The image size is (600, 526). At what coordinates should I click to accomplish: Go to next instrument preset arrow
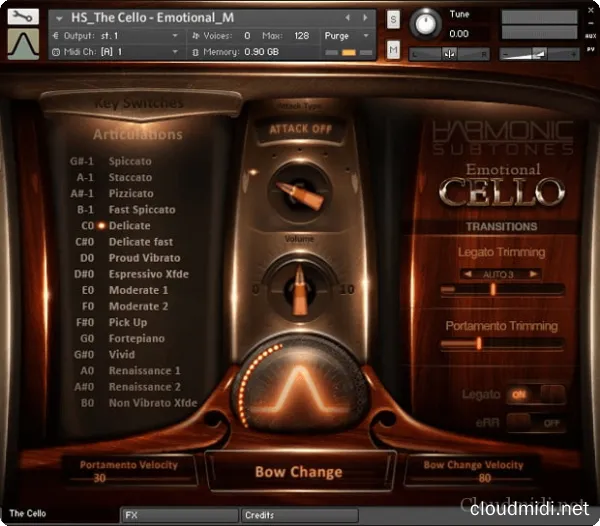point(365,18)
